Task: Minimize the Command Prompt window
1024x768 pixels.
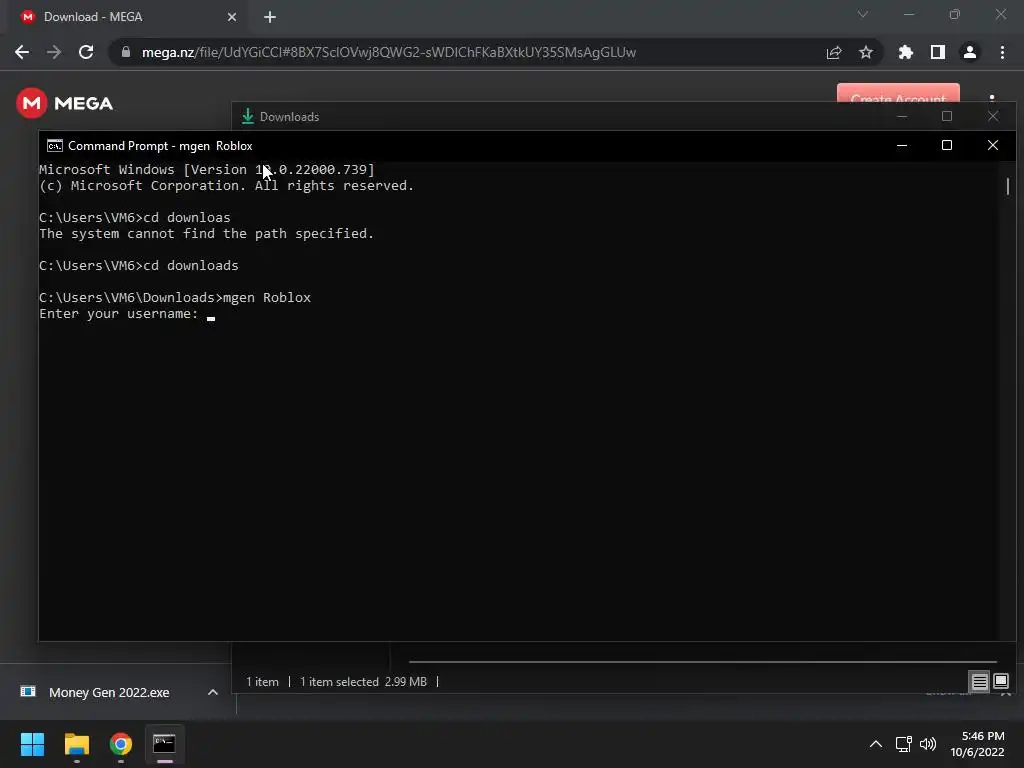Action: click(902, 145)
